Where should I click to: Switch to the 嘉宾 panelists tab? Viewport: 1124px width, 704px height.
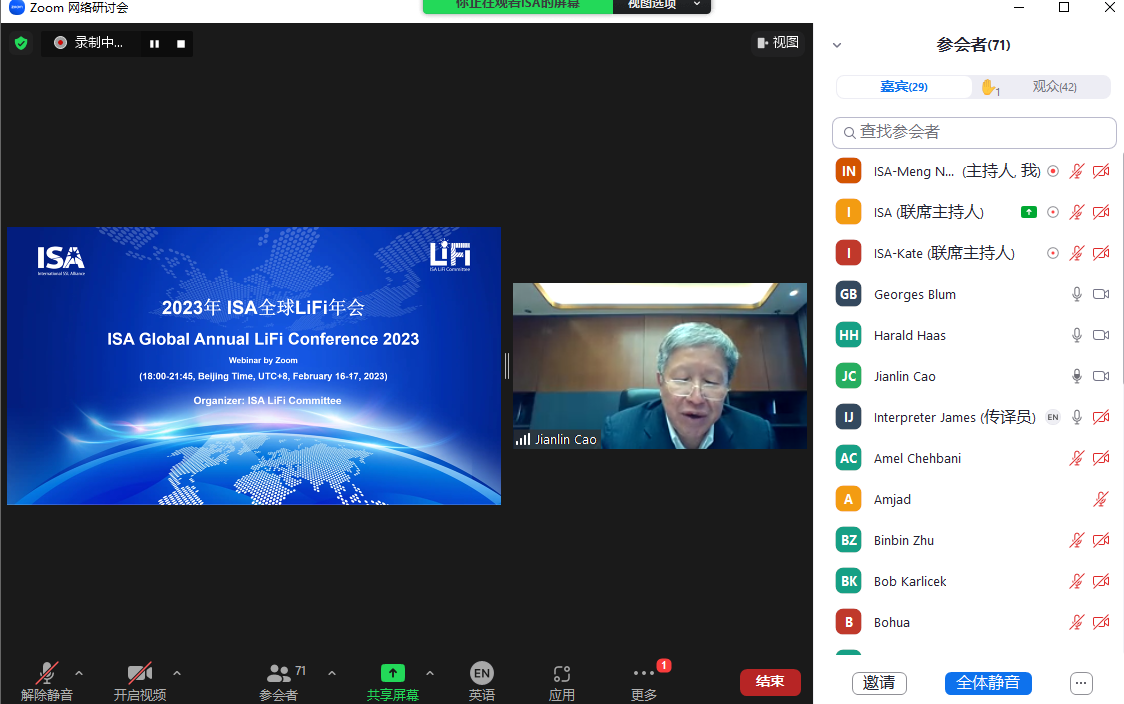coord(904,87)
